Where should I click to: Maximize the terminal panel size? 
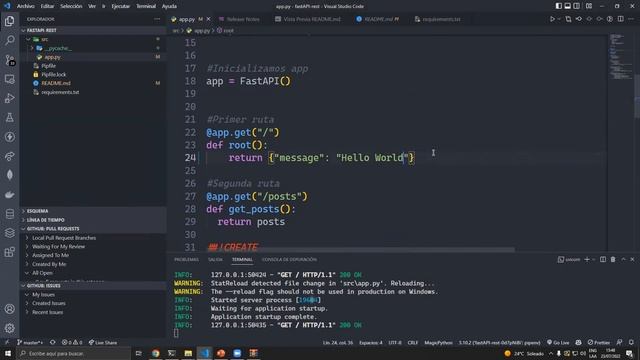pos(623,259)
